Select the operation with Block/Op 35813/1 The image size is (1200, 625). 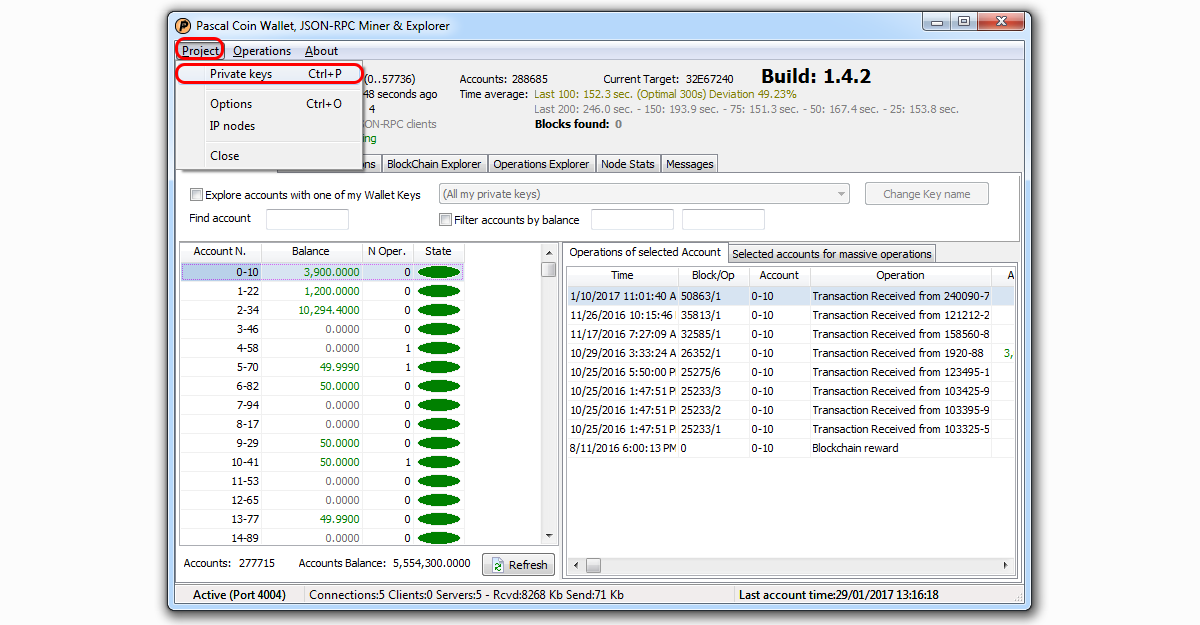[x=791, y=315]
